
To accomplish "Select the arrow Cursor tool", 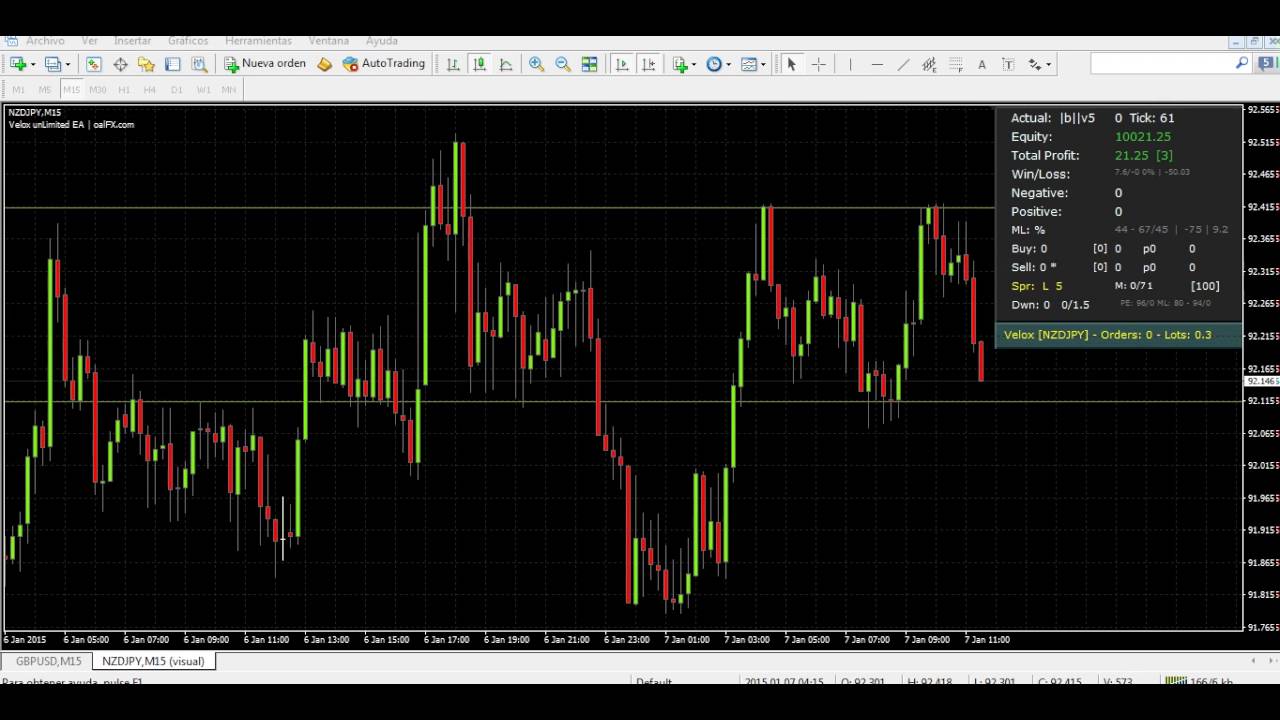I will (791, 64).
